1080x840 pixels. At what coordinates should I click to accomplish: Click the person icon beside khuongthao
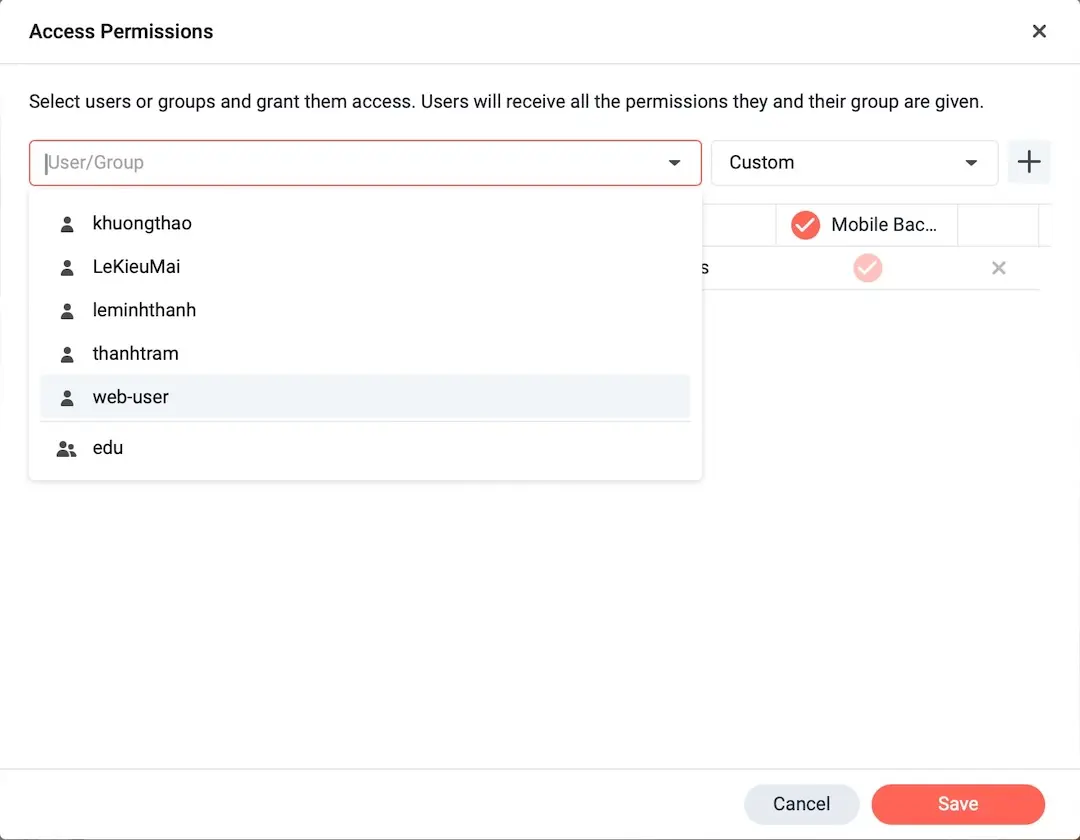[67, 224]
